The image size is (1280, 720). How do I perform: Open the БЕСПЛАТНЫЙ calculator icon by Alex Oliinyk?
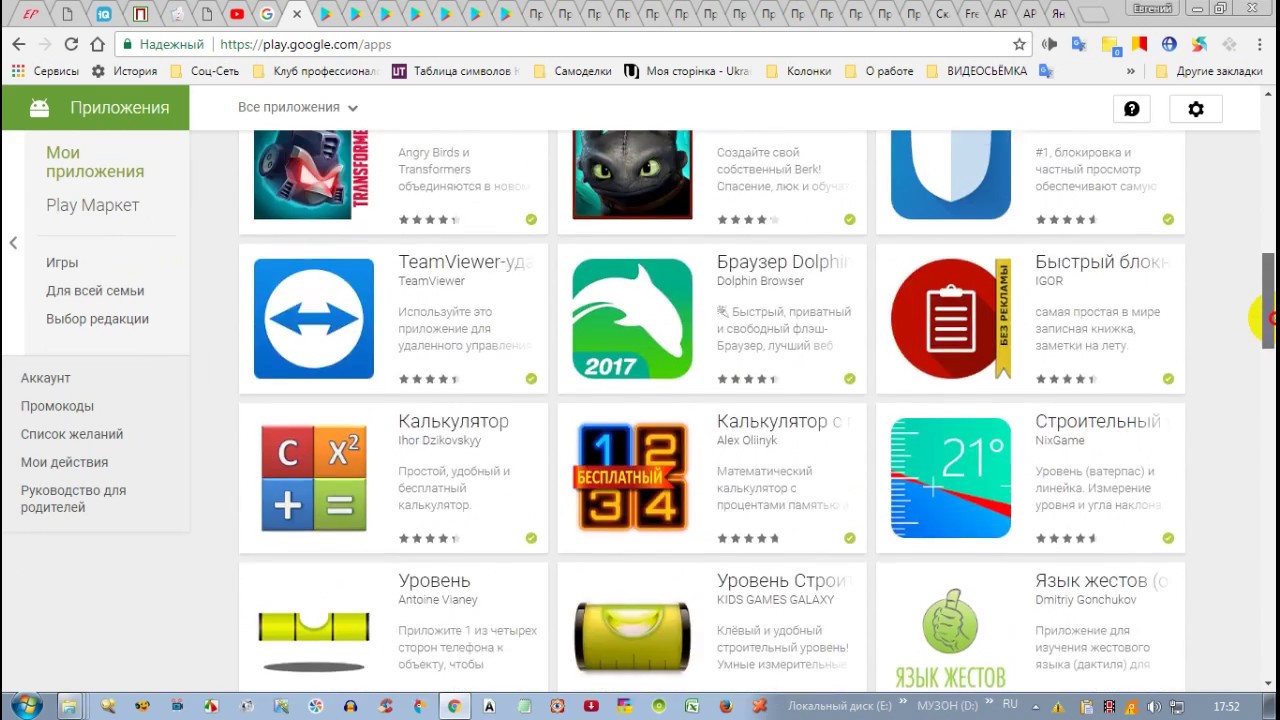[x=632, y=478]
